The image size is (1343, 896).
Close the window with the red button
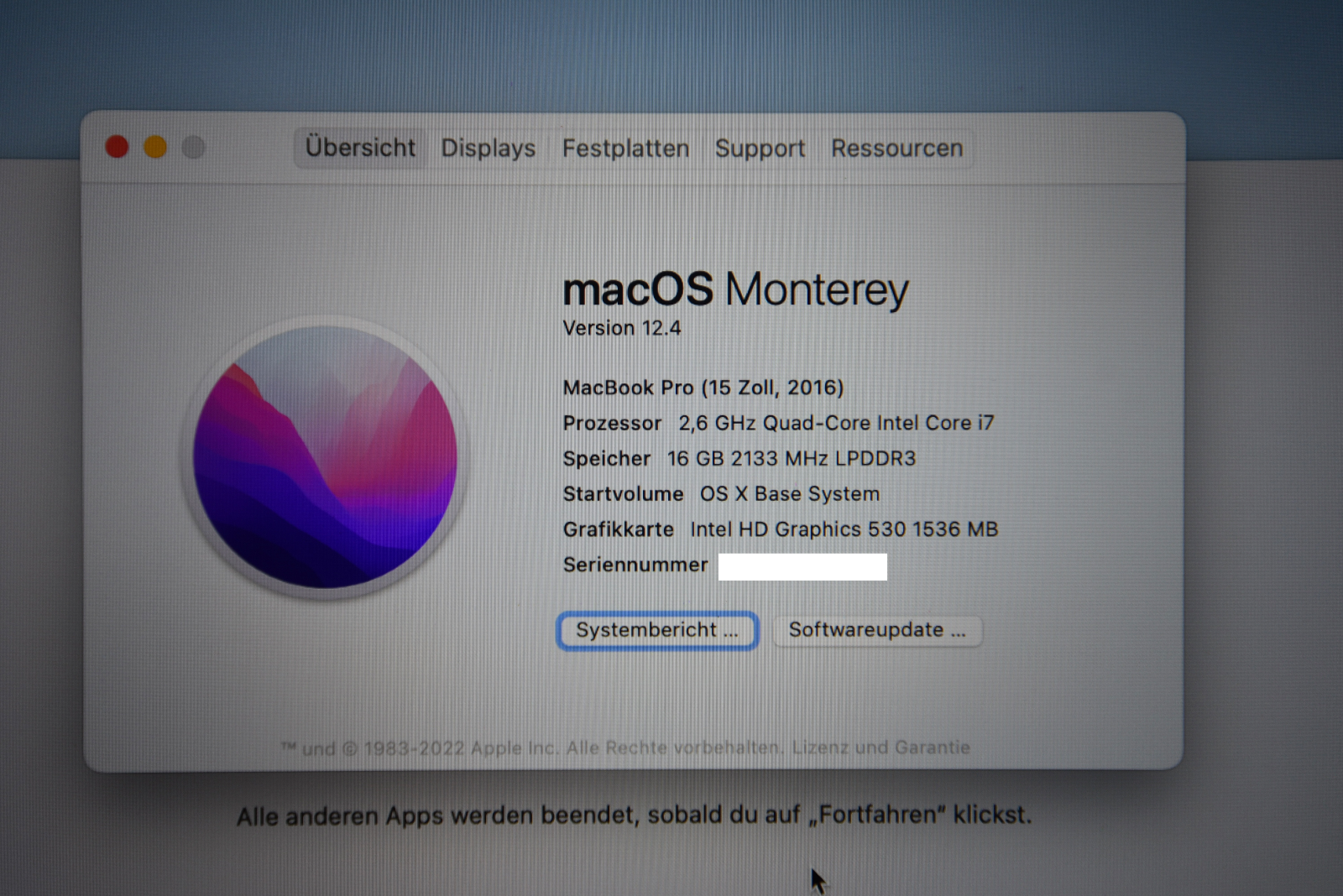pos(117,147)
